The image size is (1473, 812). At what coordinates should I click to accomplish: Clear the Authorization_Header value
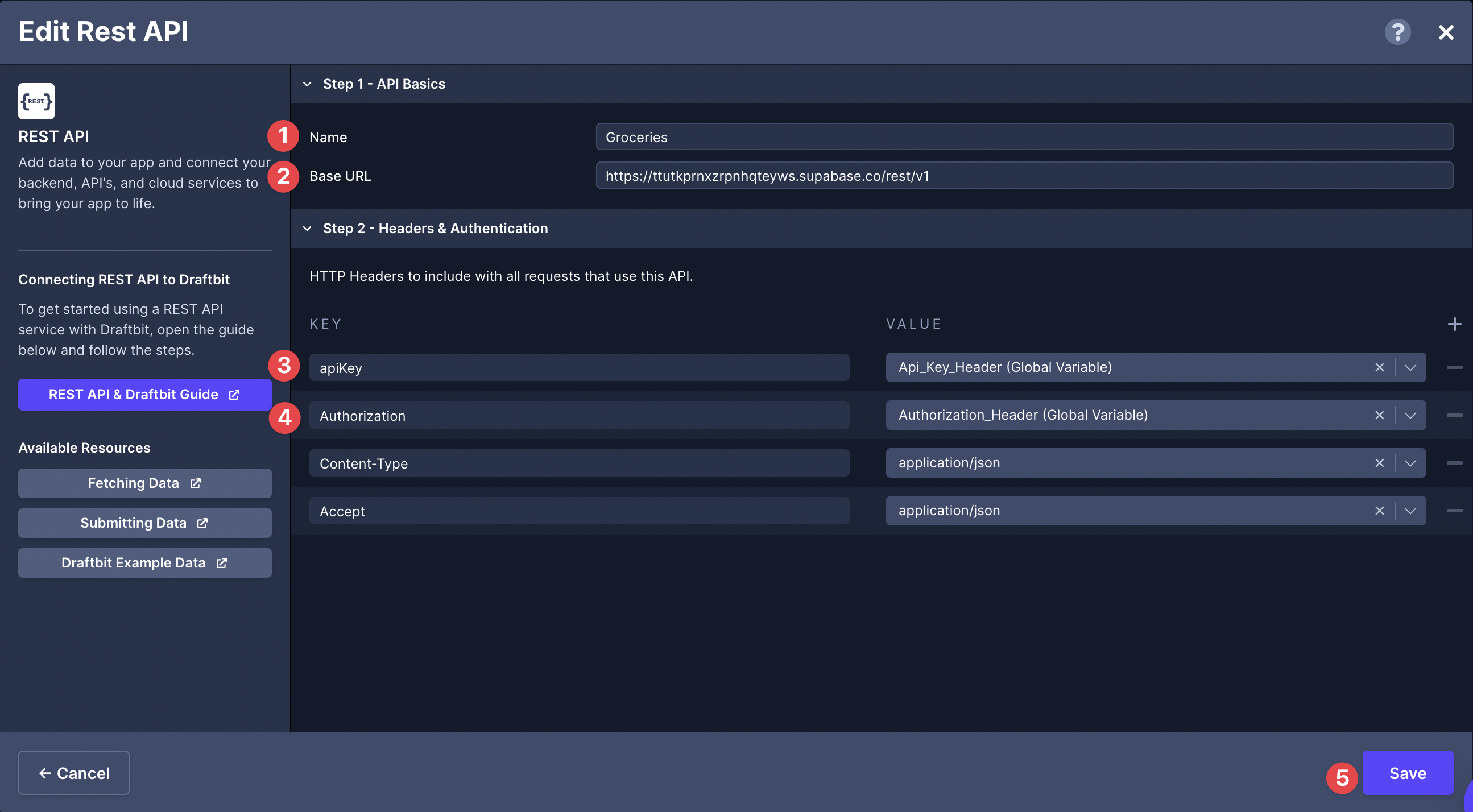(x=1380, y=415)
